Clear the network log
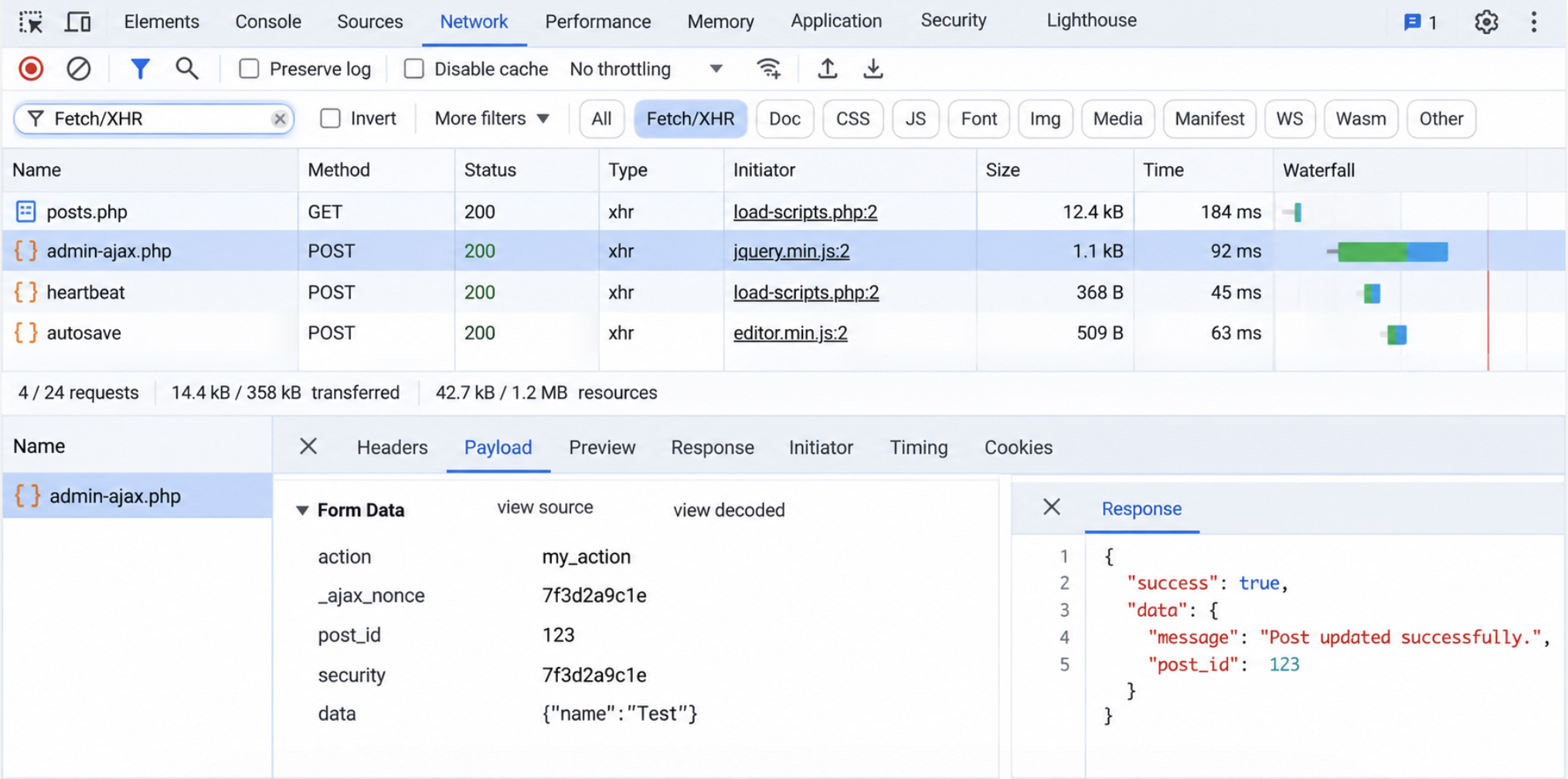The width and height of the screenshot is (1568, 779). 78,69
